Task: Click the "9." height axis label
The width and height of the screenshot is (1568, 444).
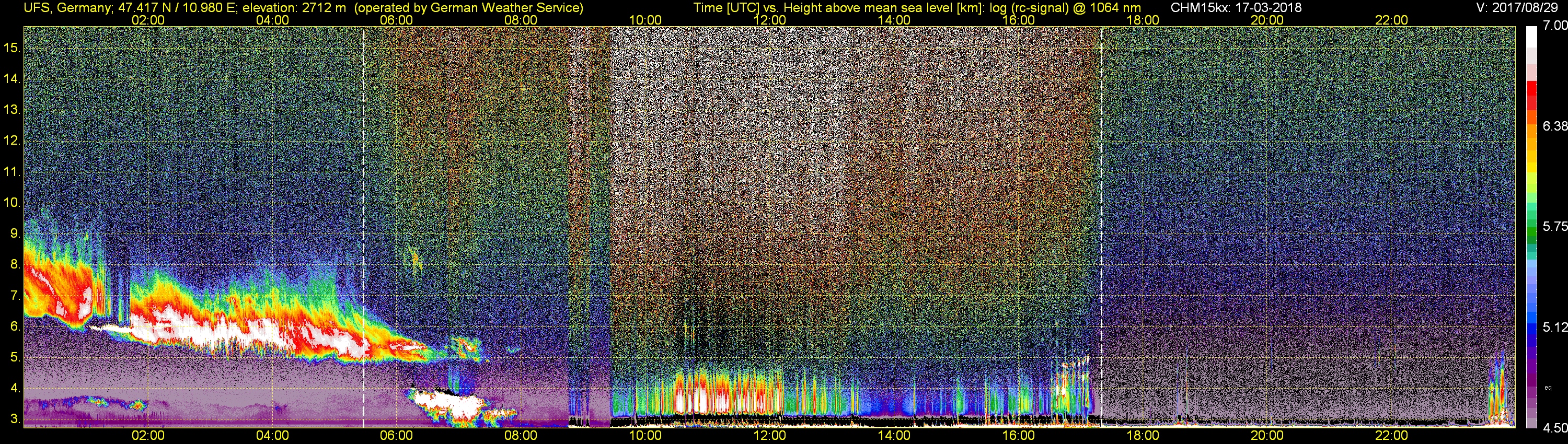Action: coord(15,233)
